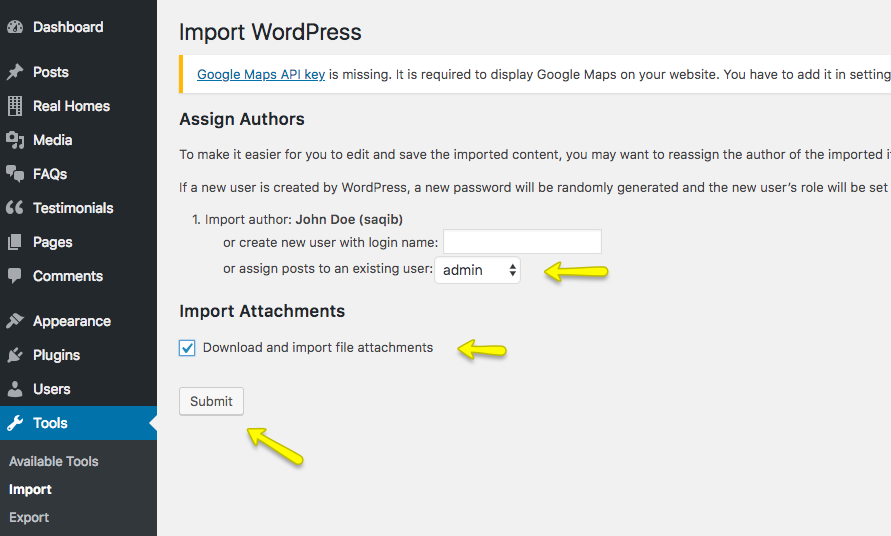The width and height of the screenshot is (891, 536).
Task: Open the Available Tools submenu link
Action: [53, 462]
